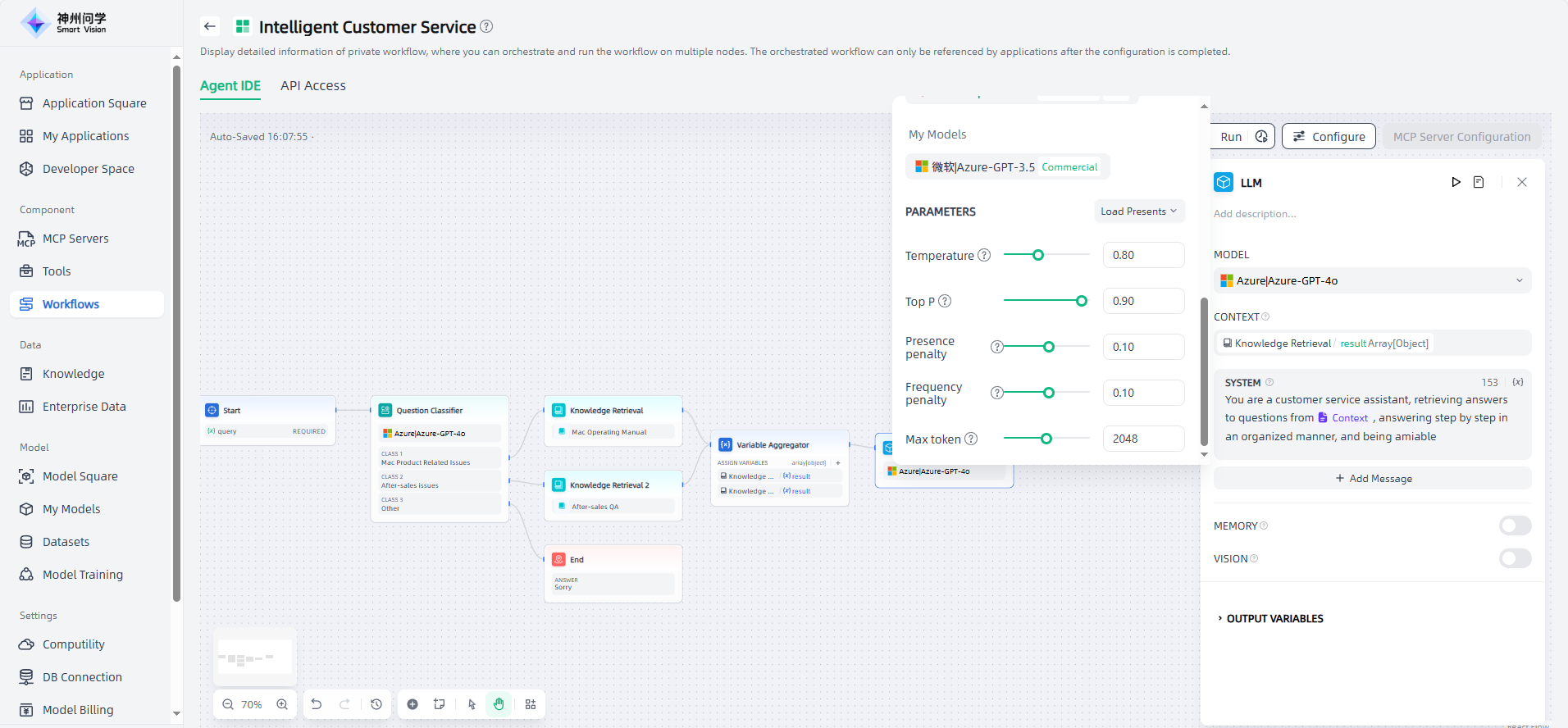This screenshot has width=1568, height=728.
Task: Click the Add Message button
Action: (1372, 479)
